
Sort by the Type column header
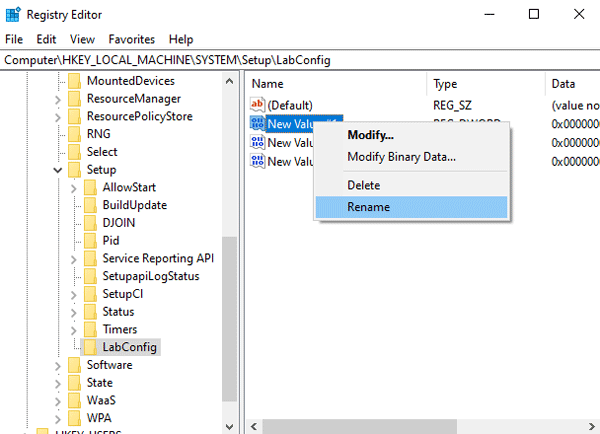(486, 84)
